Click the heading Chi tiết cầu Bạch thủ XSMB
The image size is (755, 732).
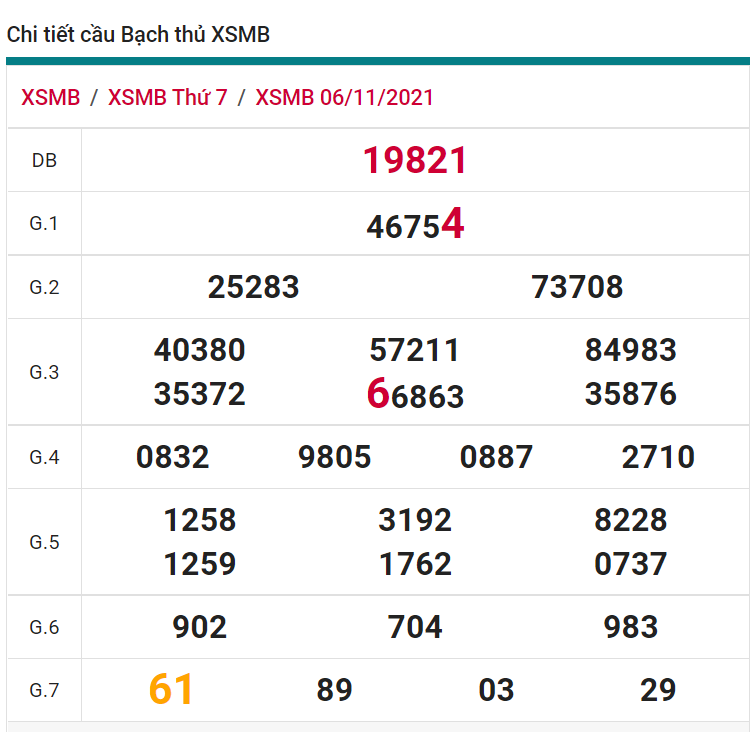pyautogui.click(x=138, y=35)
